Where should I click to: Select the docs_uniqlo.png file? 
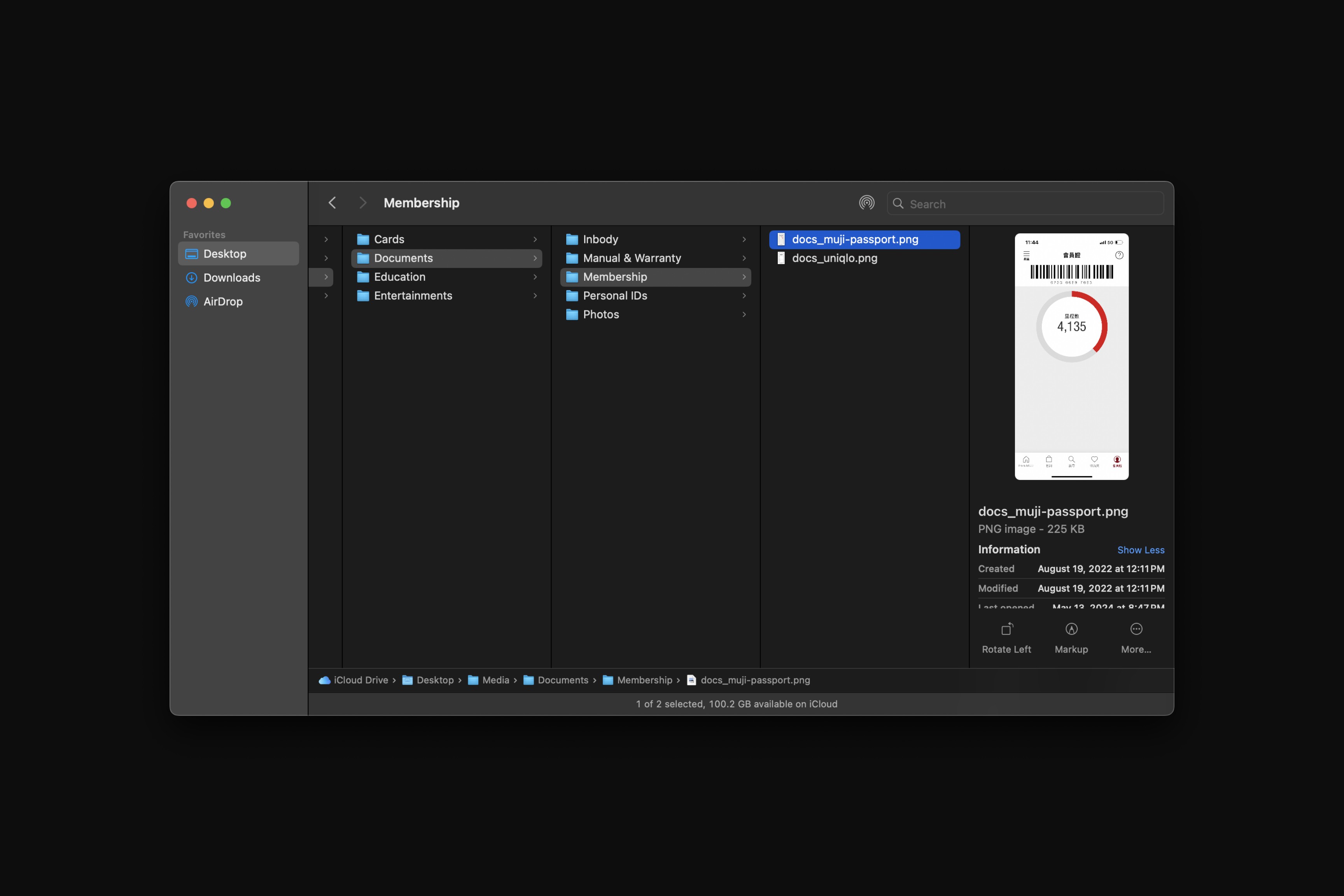click(834, 258)
